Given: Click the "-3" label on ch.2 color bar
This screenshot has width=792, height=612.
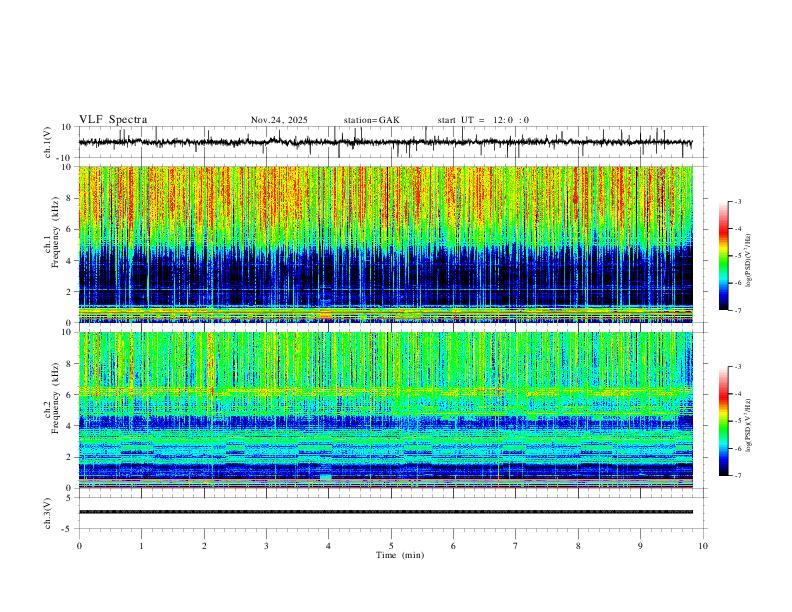Looking at the screenshot, I should pos(737,366).
